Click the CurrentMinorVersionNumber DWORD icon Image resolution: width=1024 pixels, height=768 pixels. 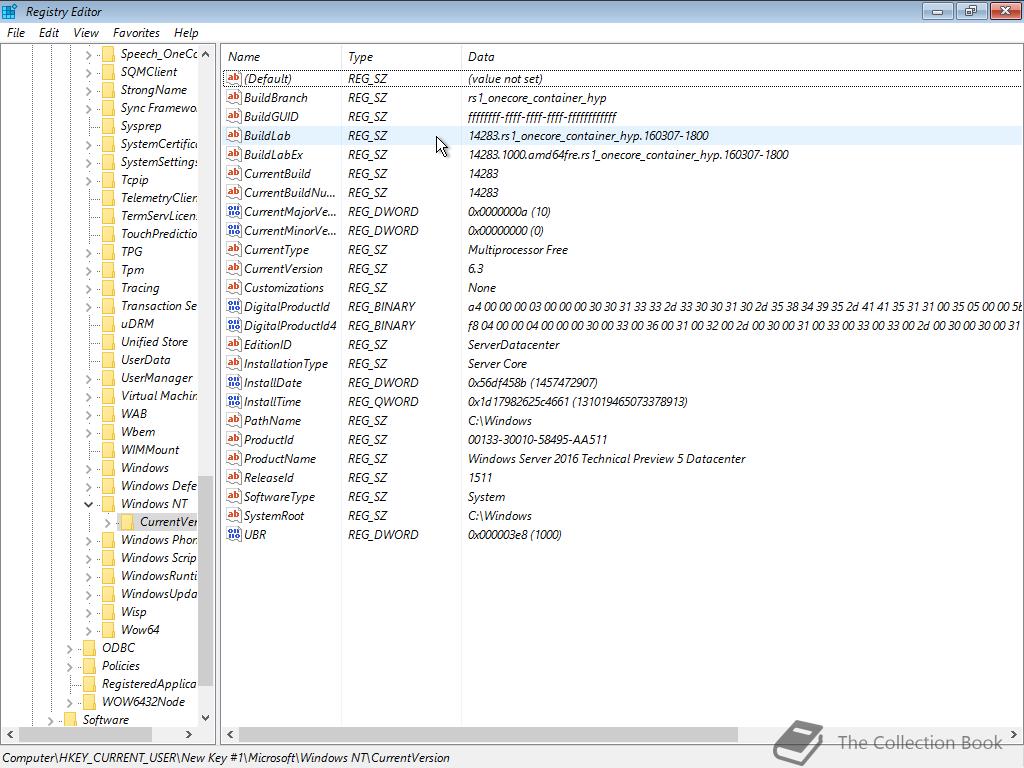[x=233, y=230]
